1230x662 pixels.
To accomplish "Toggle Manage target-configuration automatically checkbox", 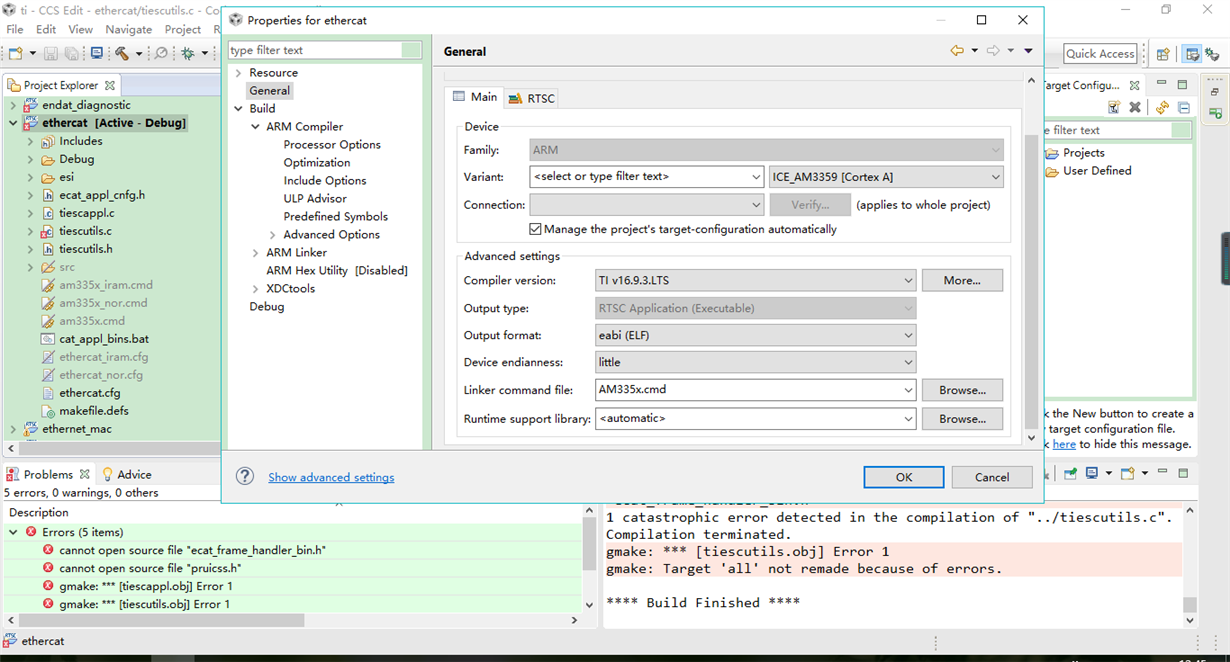I will point(536,229).
